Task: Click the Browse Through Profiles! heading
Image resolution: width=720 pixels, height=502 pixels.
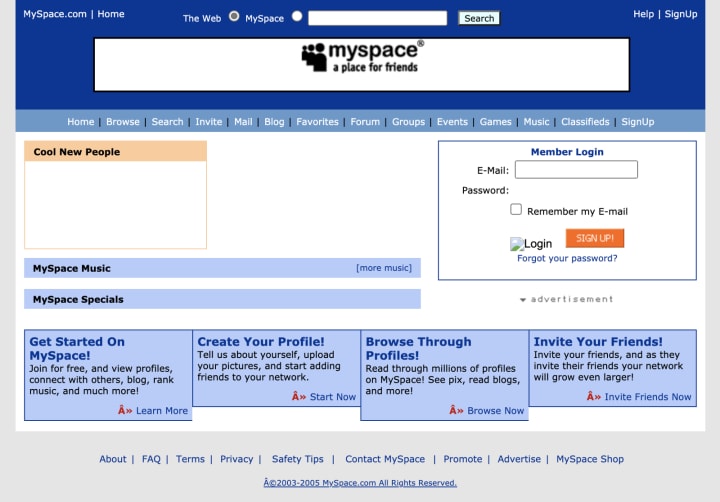Action: tap(418, 349)
